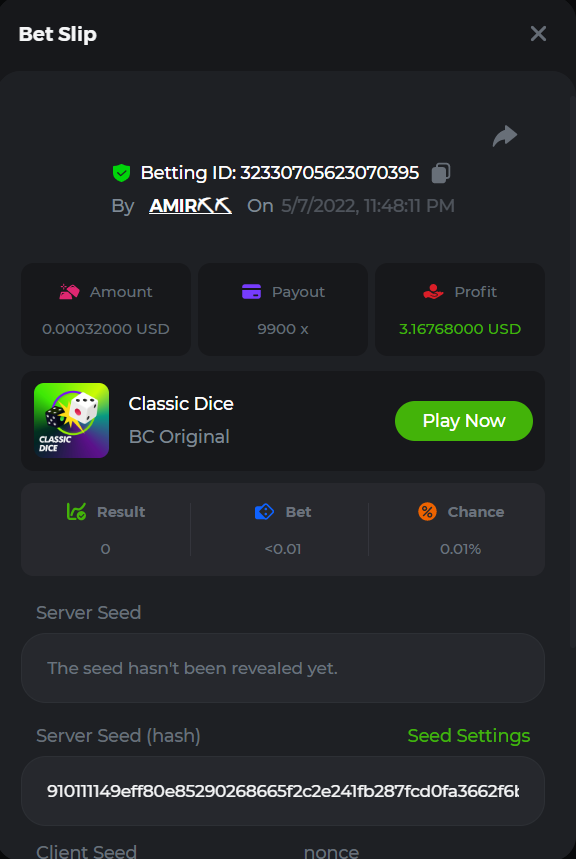The width and height of the screenshot is (576, 859).
Task: Click the vertical scrollbar on the right
Action: [572, 373]
